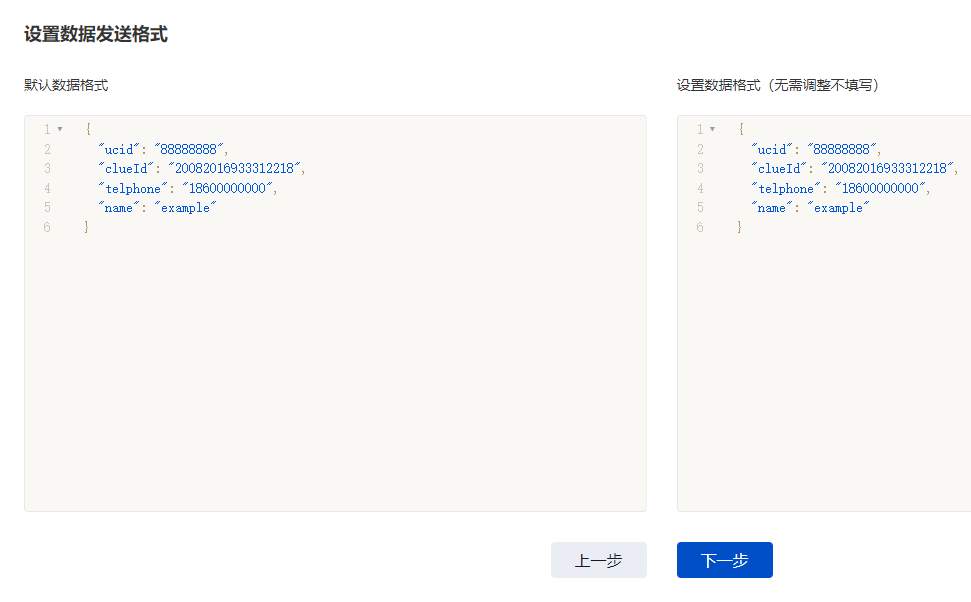Click the closing brace in the custom editor
The image size is (971, 602).
tap(739, 227)
